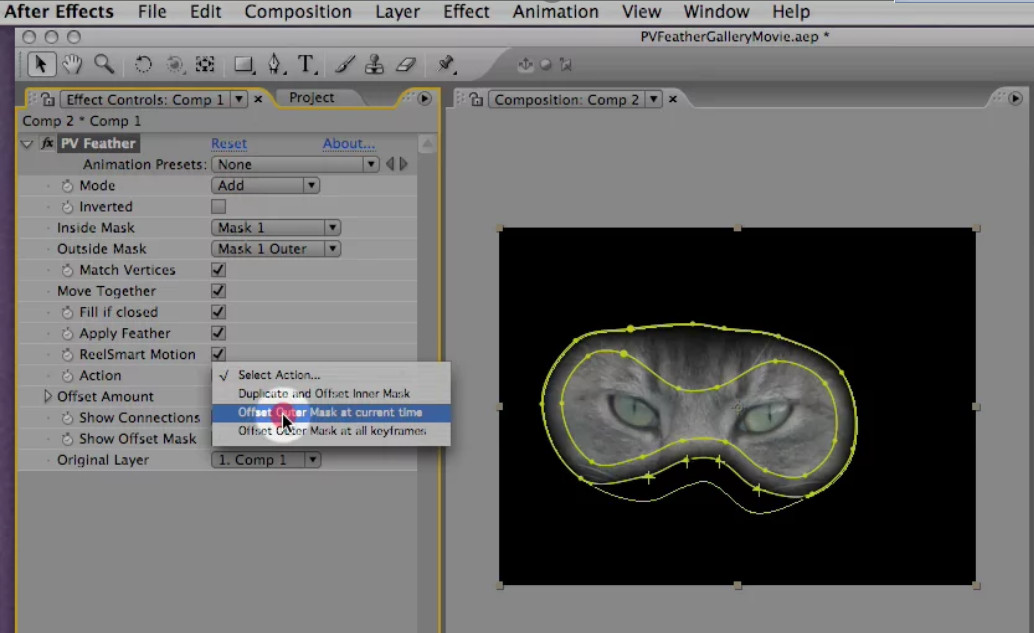Select the Zoom magnifier tool
This screenshot has width=1034, height=633.
coord(104,65)
